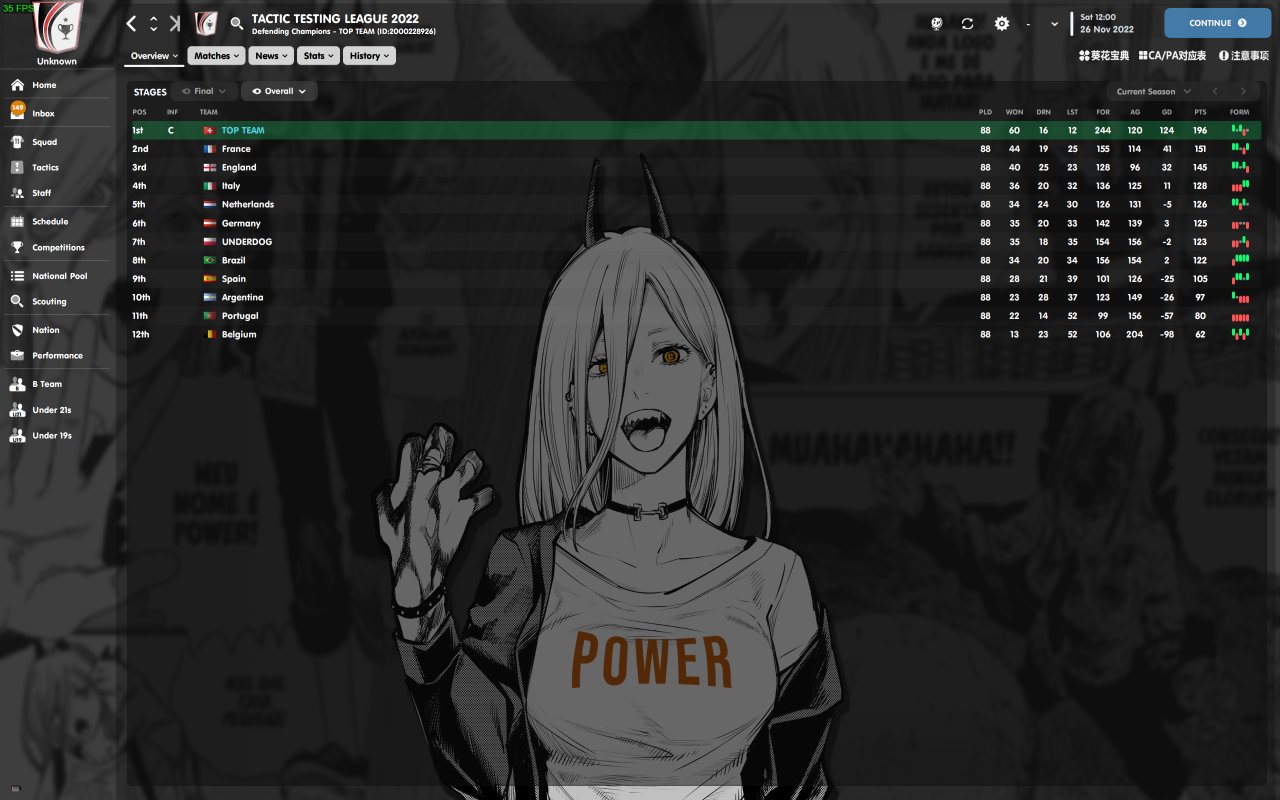Viewport: 1280px width, 800px height.
Task: Open the News tab menu
Action: (x=272, y=56)
